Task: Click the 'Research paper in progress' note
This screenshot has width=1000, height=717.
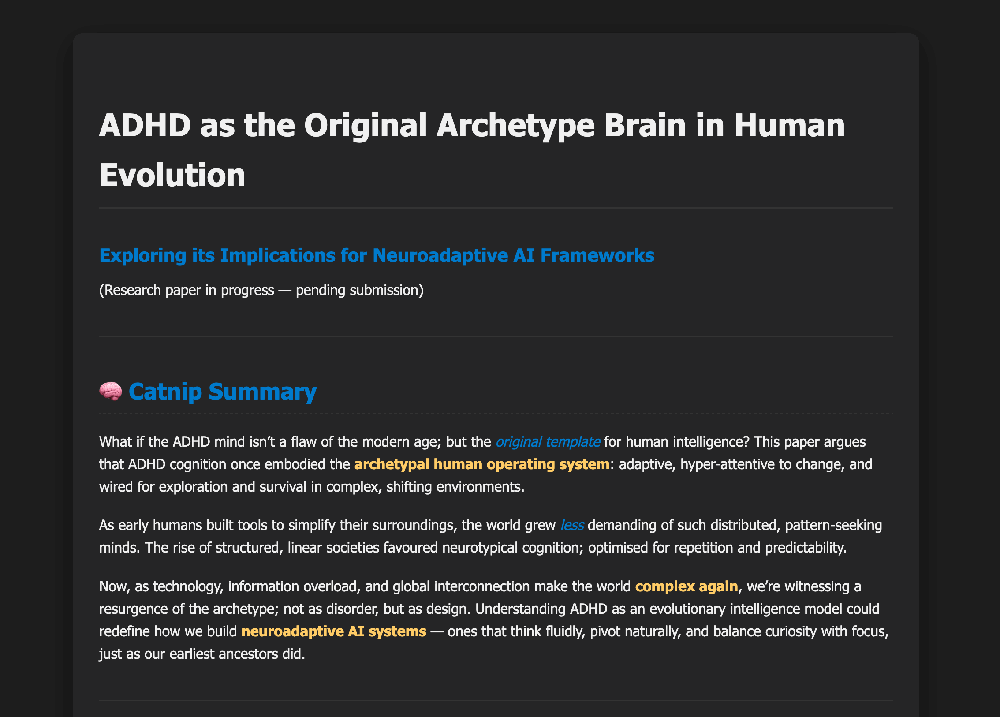Action: [x=262, y=291]
